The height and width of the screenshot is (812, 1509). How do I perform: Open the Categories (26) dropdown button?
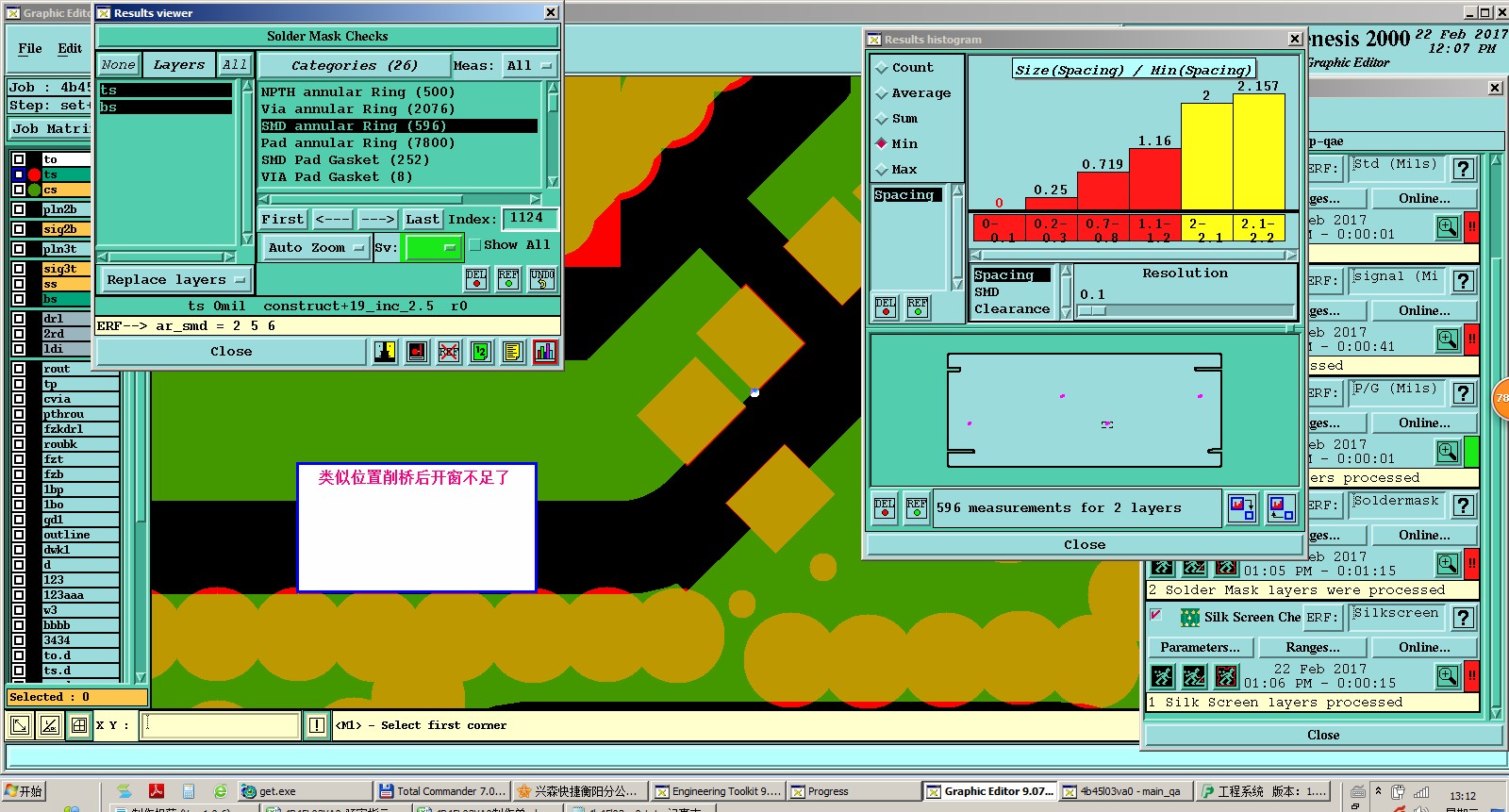(354, 65)
